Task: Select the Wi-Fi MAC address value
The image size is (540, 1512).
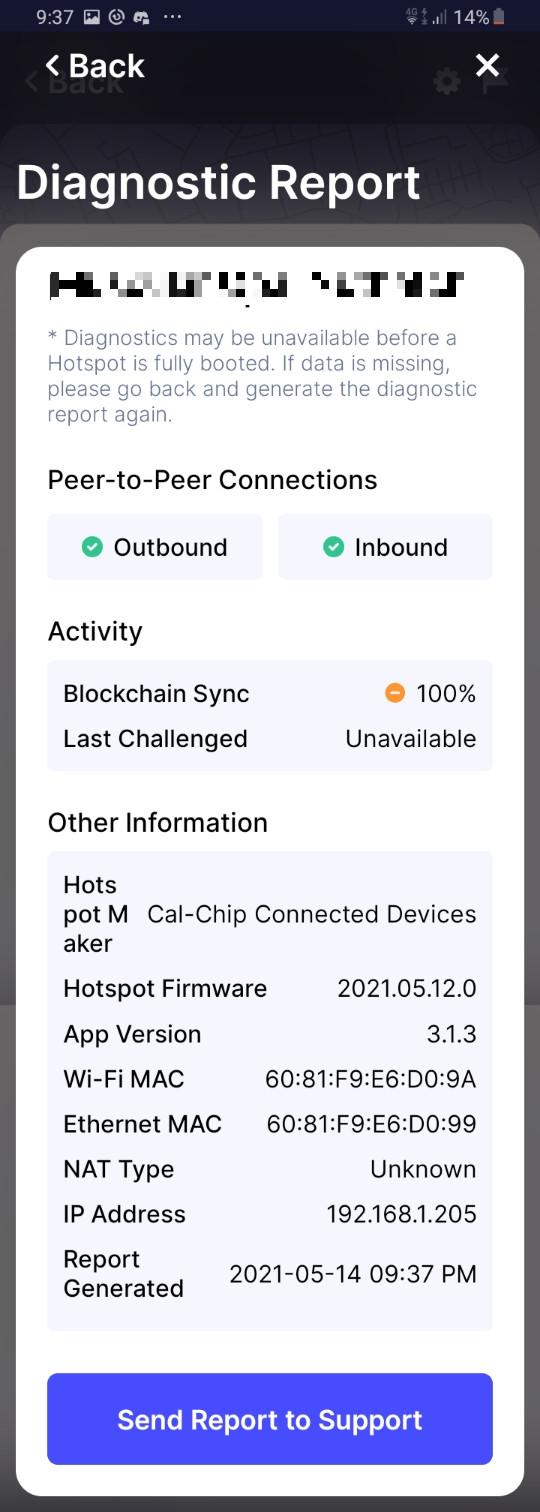Action: 371,1079
